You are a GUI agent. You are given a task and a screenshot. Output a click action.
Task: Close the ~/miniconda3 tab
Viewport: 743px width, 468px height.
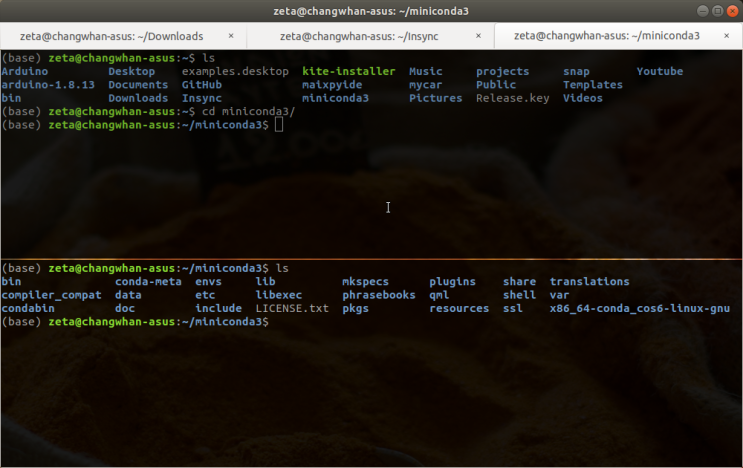click(729, 35)
